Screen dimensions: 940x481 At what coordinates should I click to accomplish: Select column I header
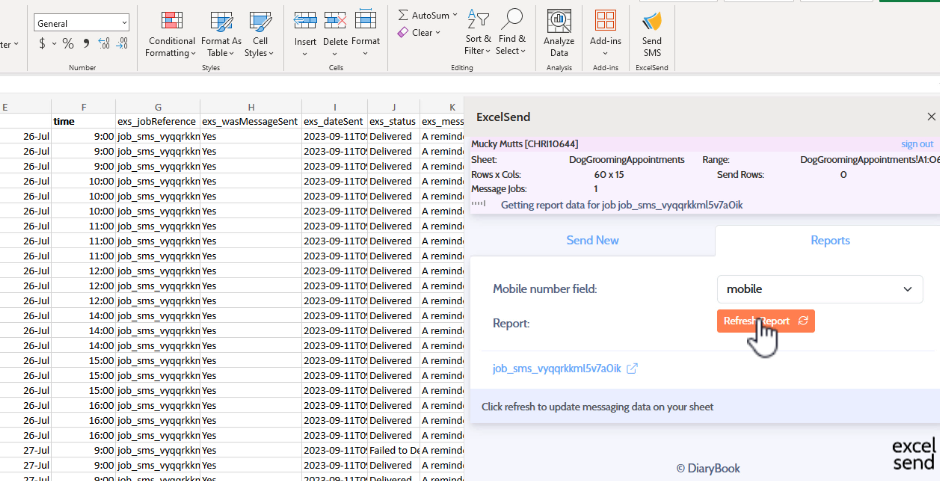[335, 107]
